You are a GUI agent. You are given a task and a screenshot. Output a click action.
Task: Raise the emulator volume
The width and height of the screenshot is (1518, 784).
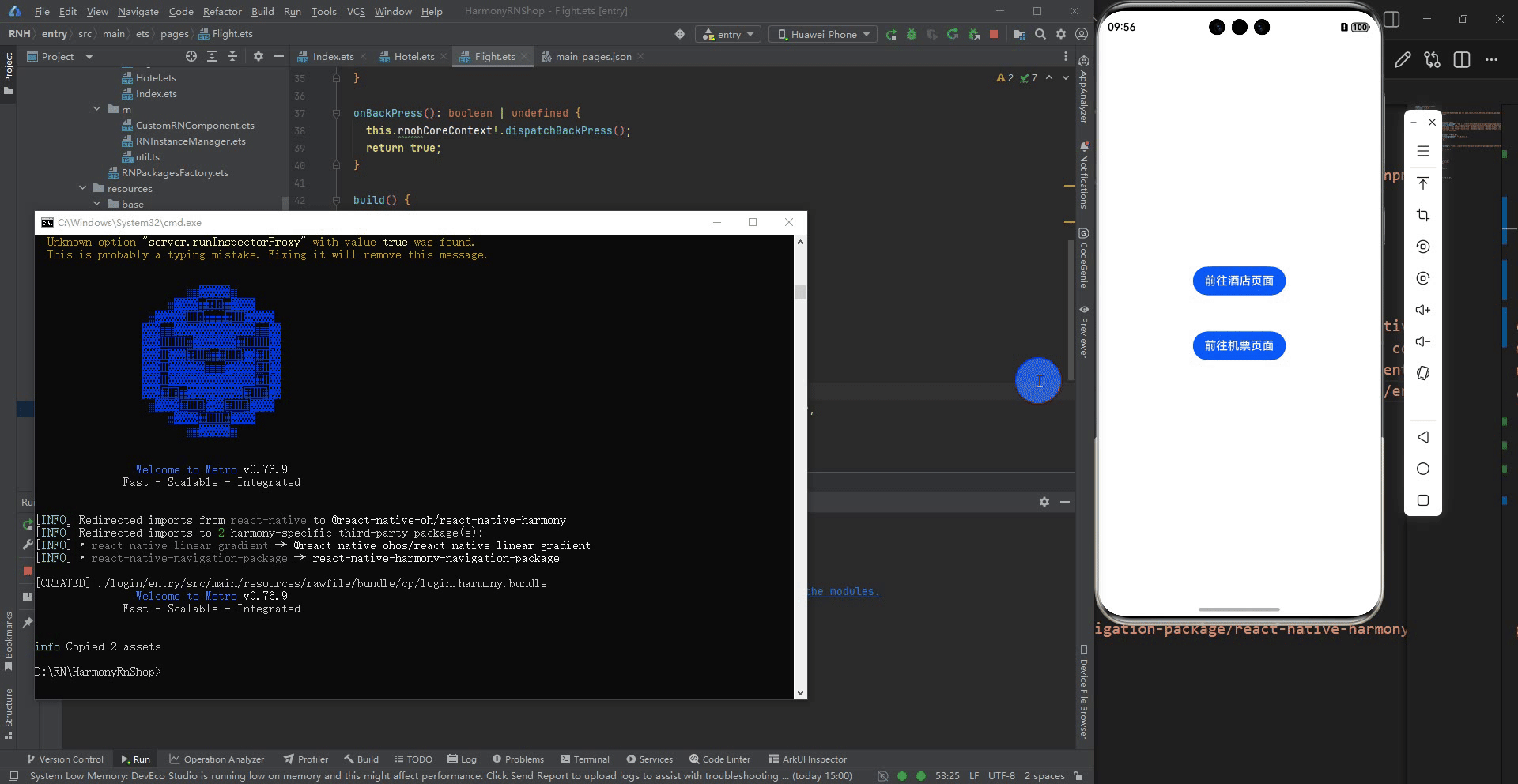pyautogui.click(x=1423, y=310)
